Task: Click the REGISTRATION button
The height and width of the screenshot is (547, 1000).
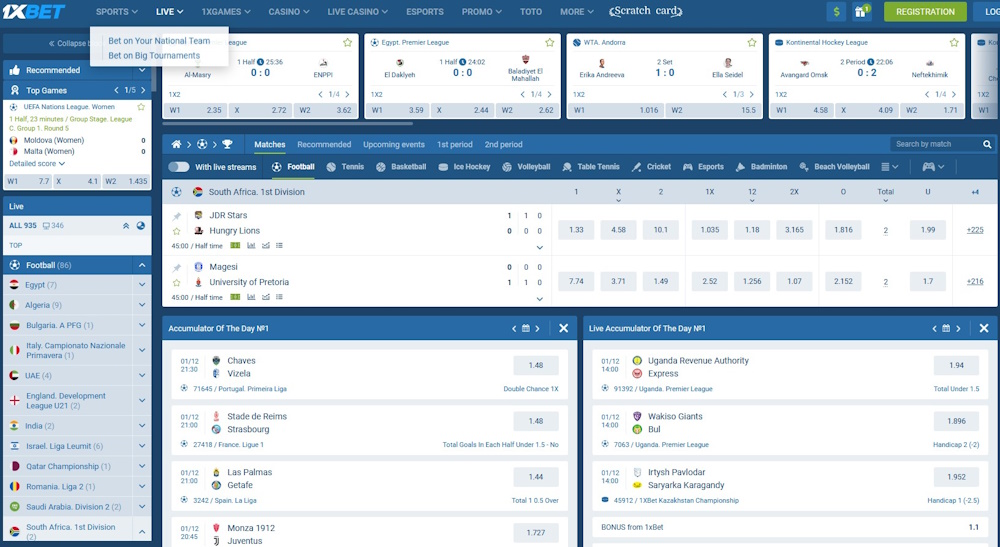Action: pyautogui.click(x=925, y=11)
